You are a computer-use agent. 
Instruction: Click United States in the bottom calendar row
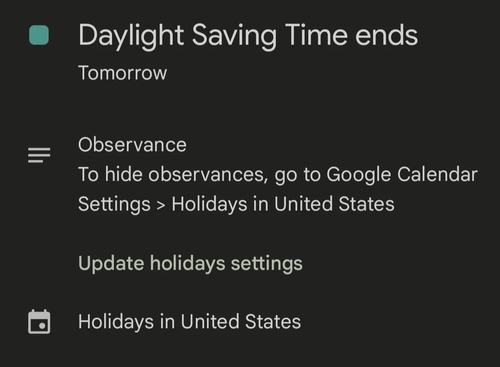[241, 322]
